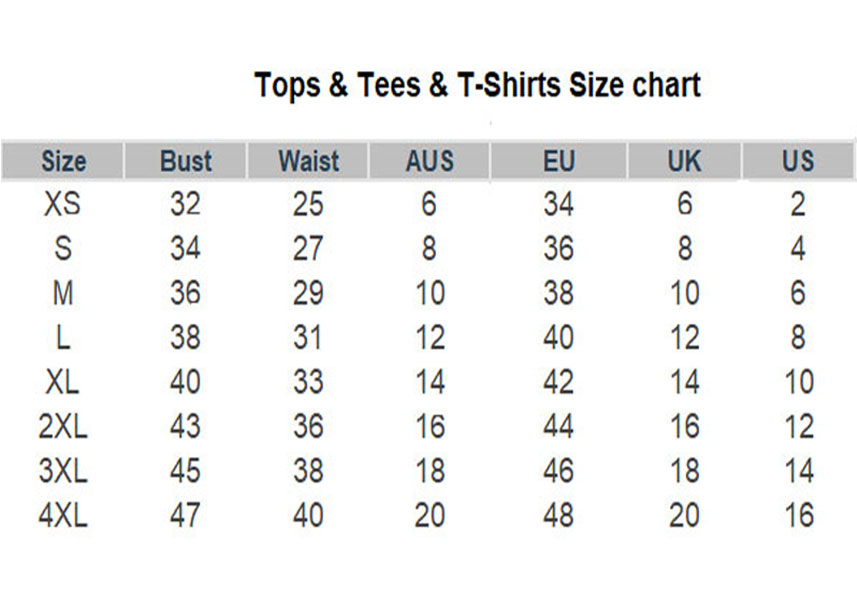
Task: Click the 2XL size row label
Action: pos(63,426)
